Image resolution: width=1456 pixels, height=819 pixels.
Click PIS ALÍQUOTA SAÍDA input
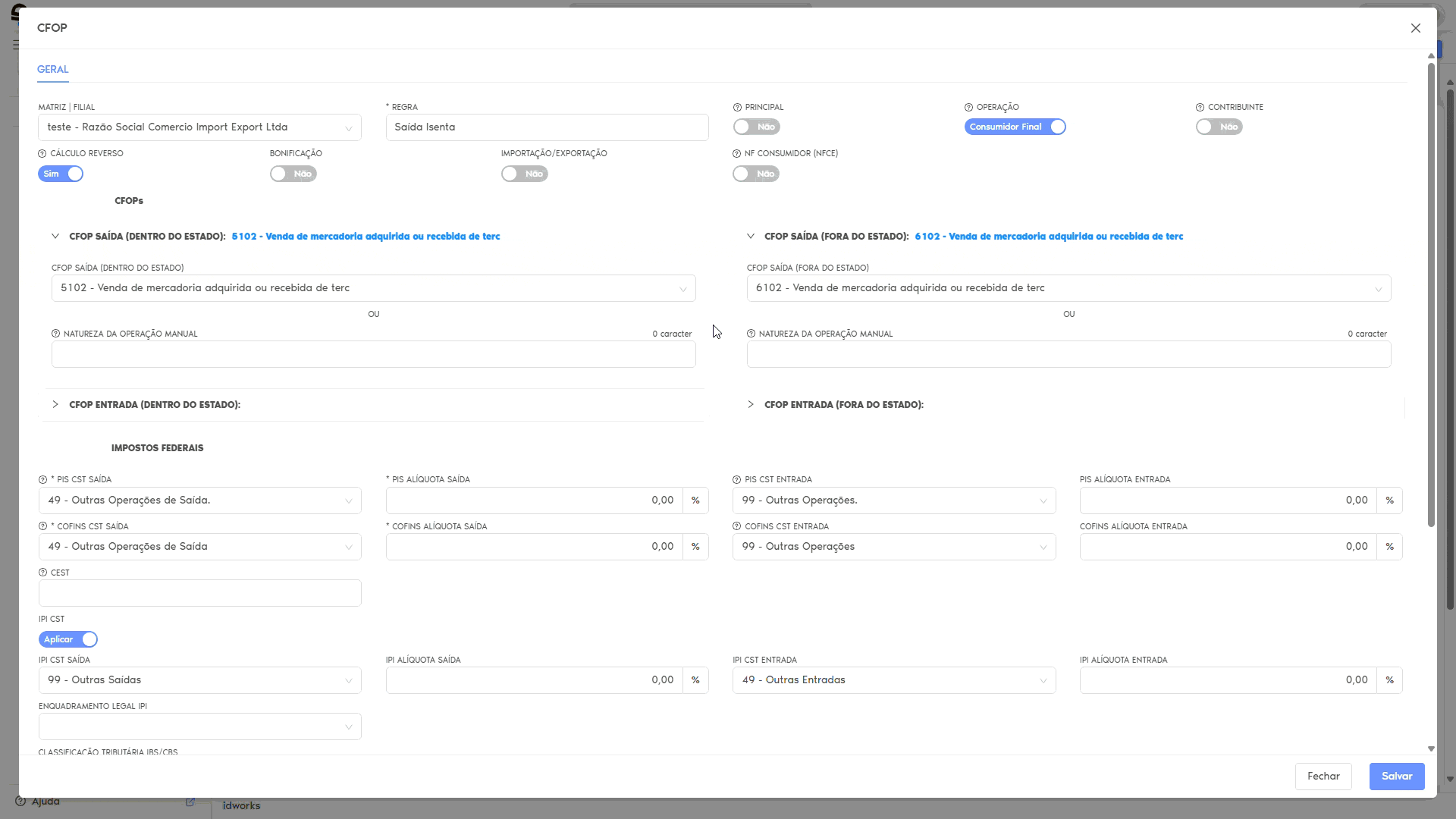534,500
